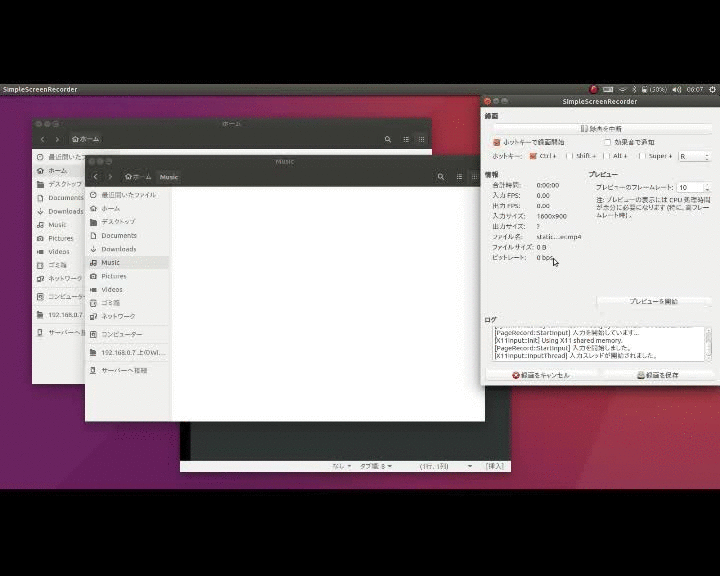Open the Bluetooth indicator in top panel
The width and height of the screenshot is (720, 576).
[634, 90]
